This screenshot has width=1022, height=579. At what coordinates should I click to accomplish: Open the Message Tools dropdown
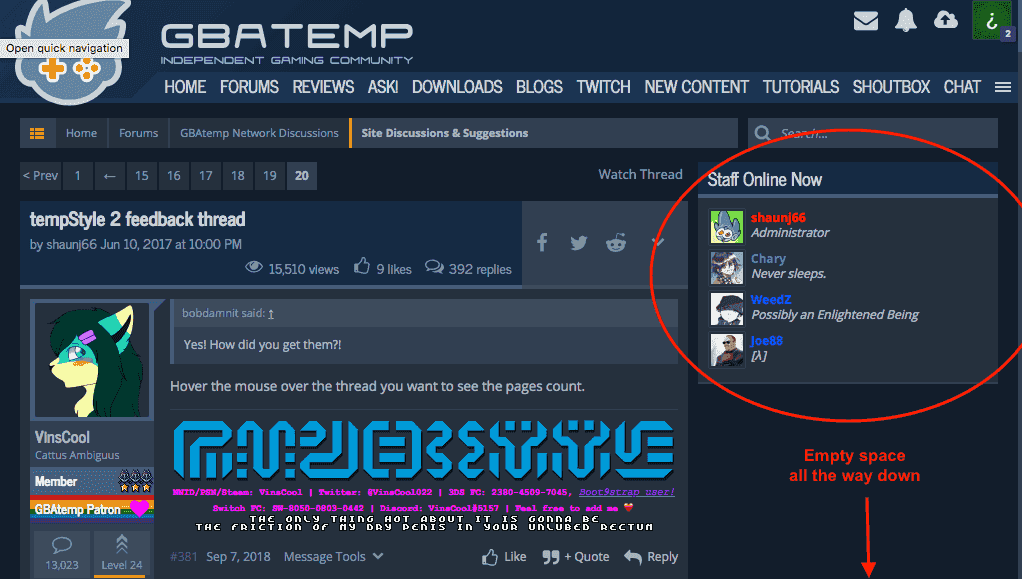click(x=334, y=557)
